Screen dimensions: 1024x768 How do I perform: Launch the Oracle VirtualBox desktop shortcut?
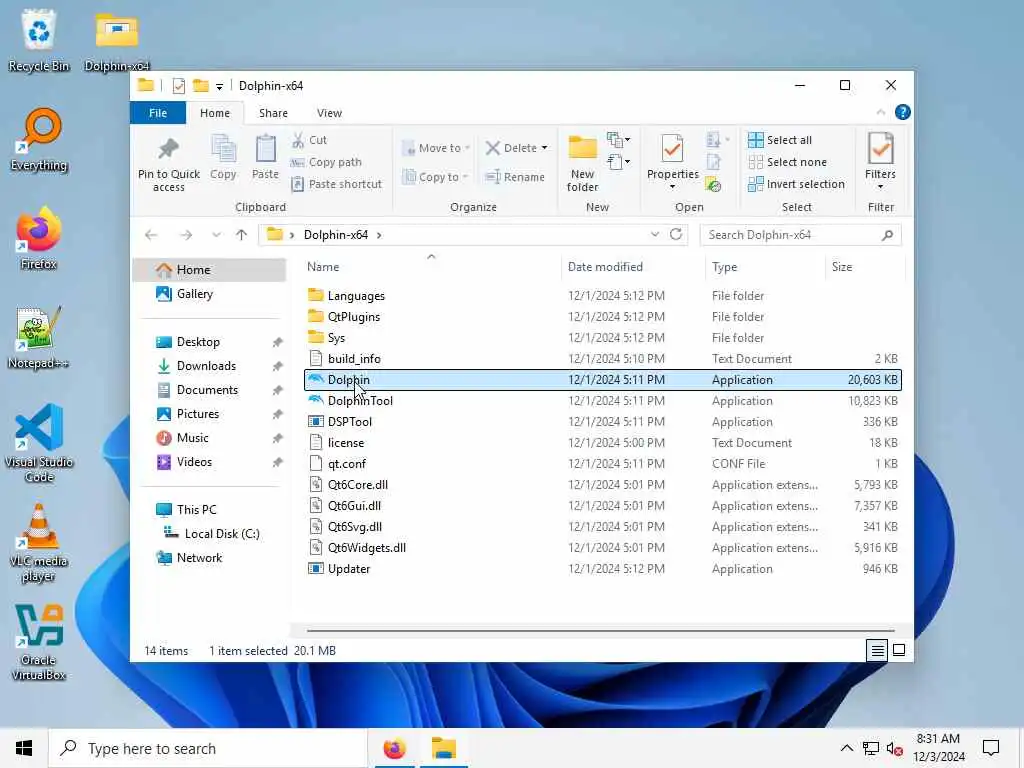(x=39, y=642)
